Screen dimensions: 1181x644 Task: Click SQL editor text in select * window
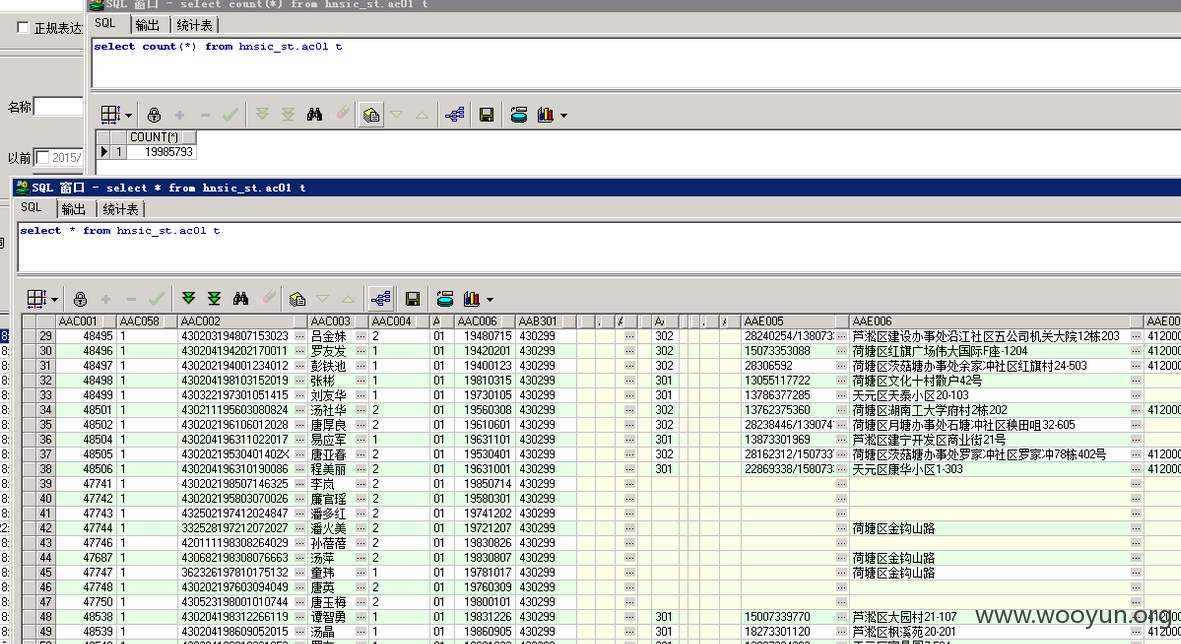[x=120, y=230]
